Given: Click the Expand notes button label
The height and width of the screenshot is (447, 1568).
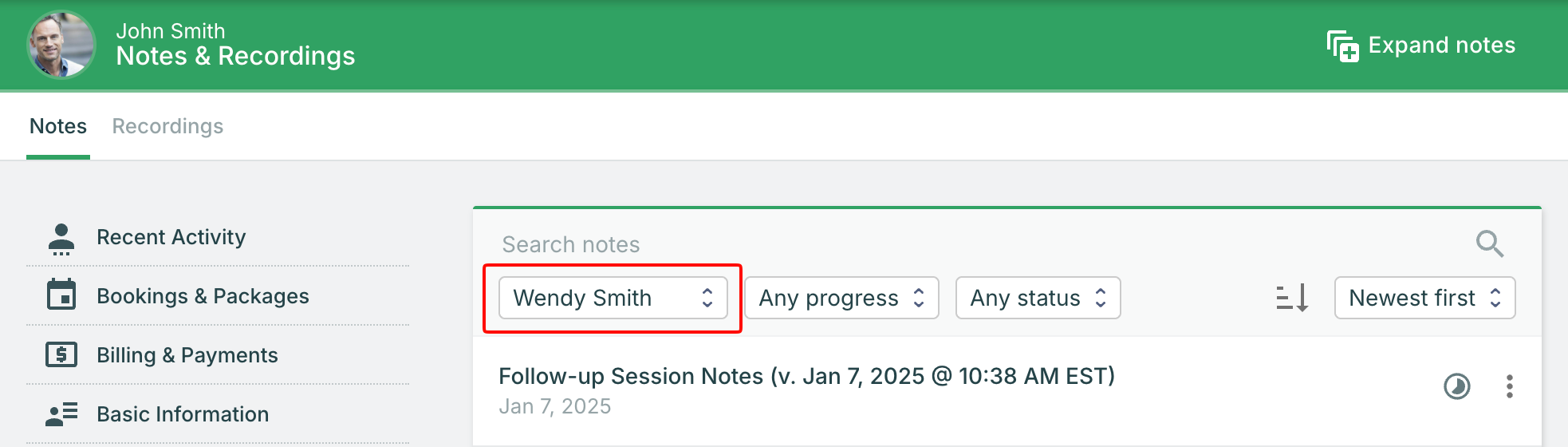Looking at the screenshot, I should point(1441,45).
